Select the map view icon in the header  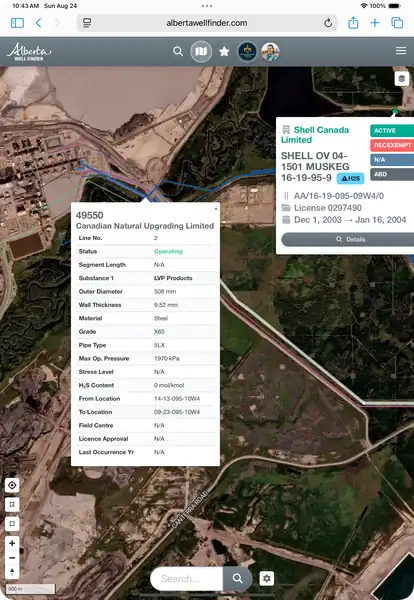point(201,51)
